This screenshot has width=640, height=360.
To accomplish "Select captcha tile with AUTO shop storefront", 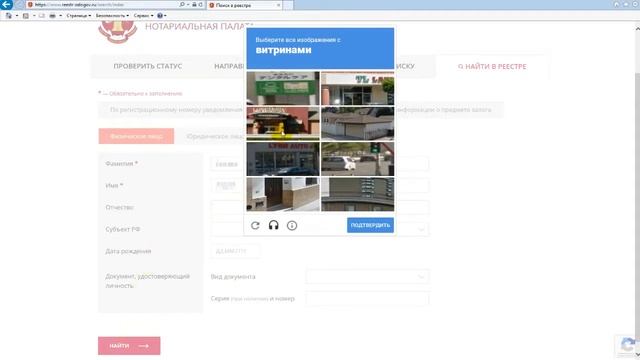I will click(283, 159).
